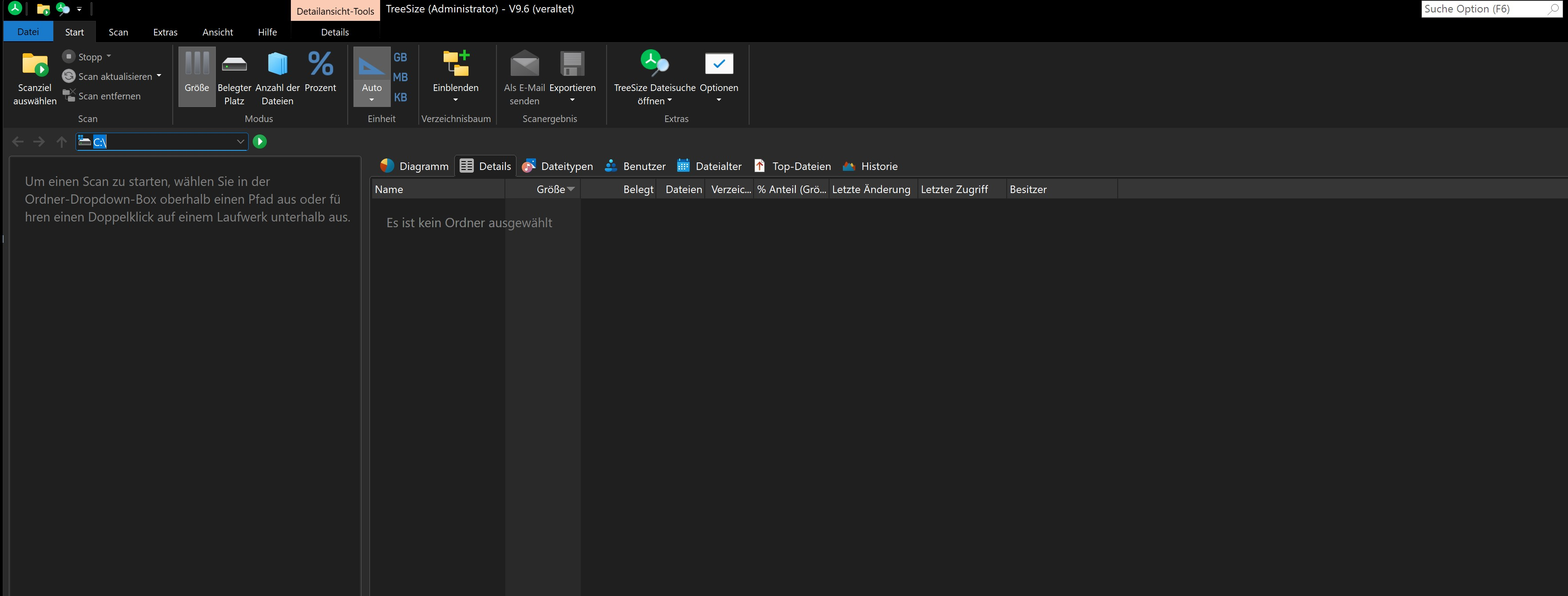The width and height of the screenshot is (1568, 596).
Task: Click the Exportieren floppy disk icon
Action: (572, 63)
